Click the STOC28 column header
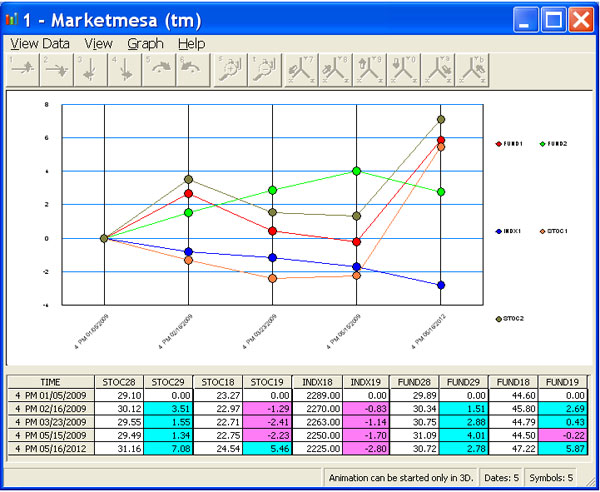Image resolution: width=600 pixels, height=492 pixels. coord(119,381)
